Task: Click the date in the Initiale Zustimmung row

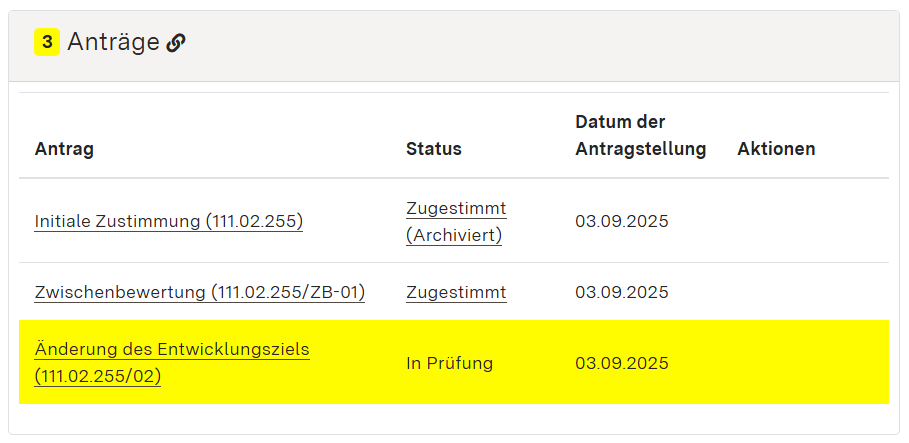Action: pos(621,221)
